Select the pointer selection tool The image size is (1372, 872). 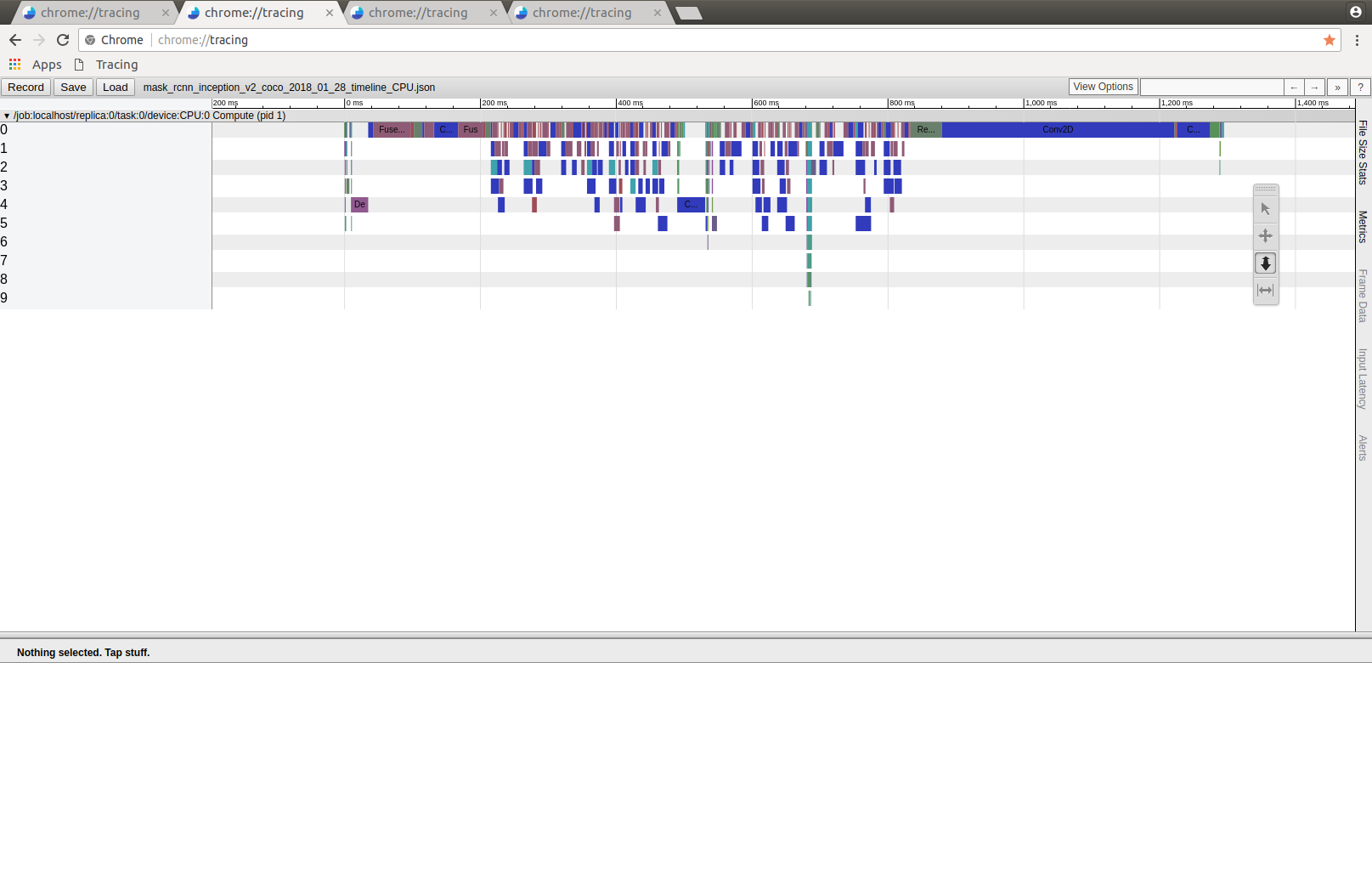coord(1265,209)
